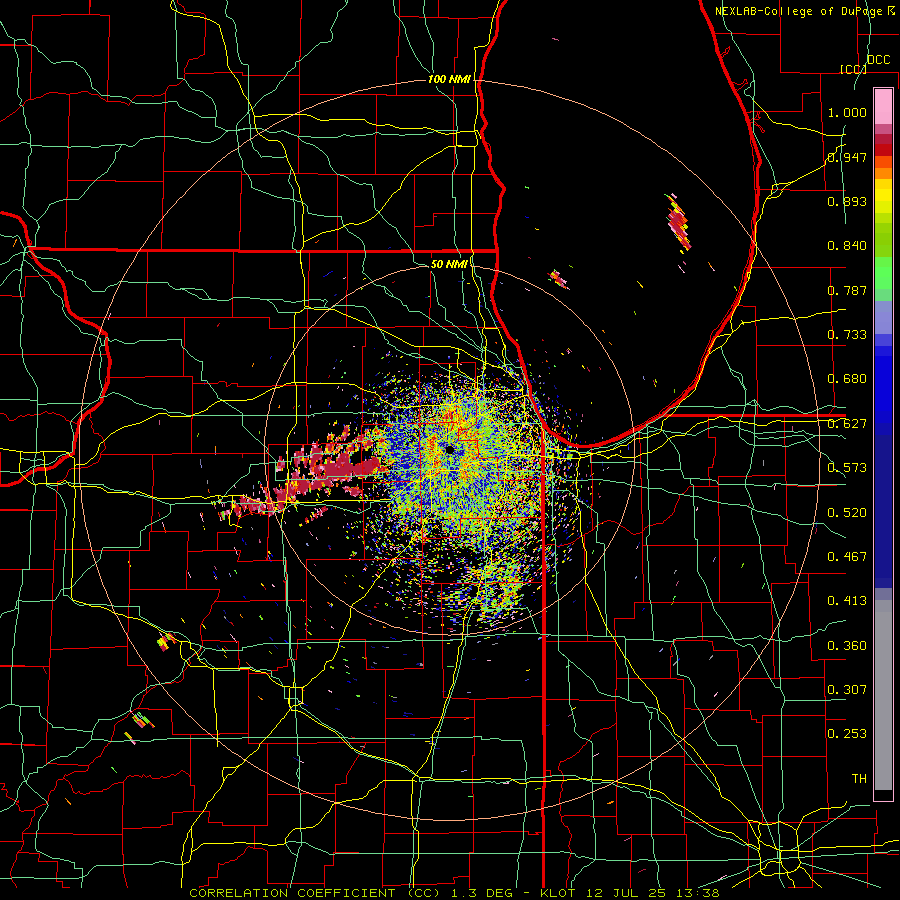Screen dimensions: 900x900
Task: Click the 50 NMI range ring label
Action: [x=449, y=264]
